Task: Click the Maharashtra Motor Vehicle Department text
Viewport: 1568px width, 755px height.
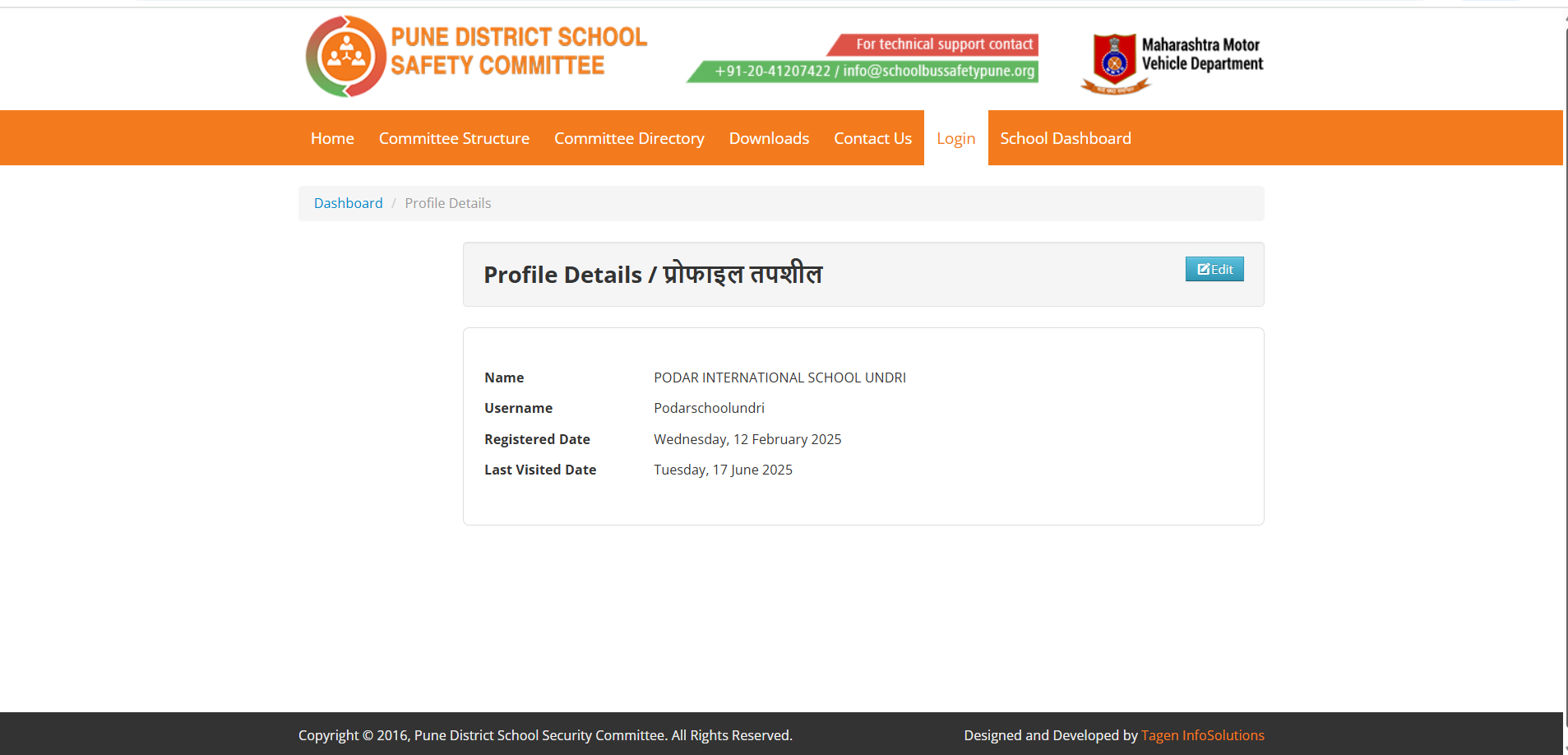Action: point(1202,54)
